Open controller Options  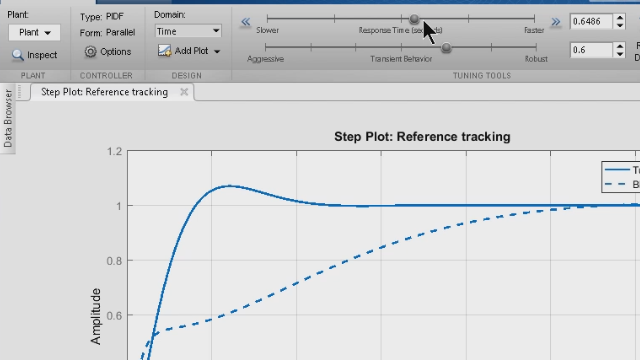click(x=108, y=52)
